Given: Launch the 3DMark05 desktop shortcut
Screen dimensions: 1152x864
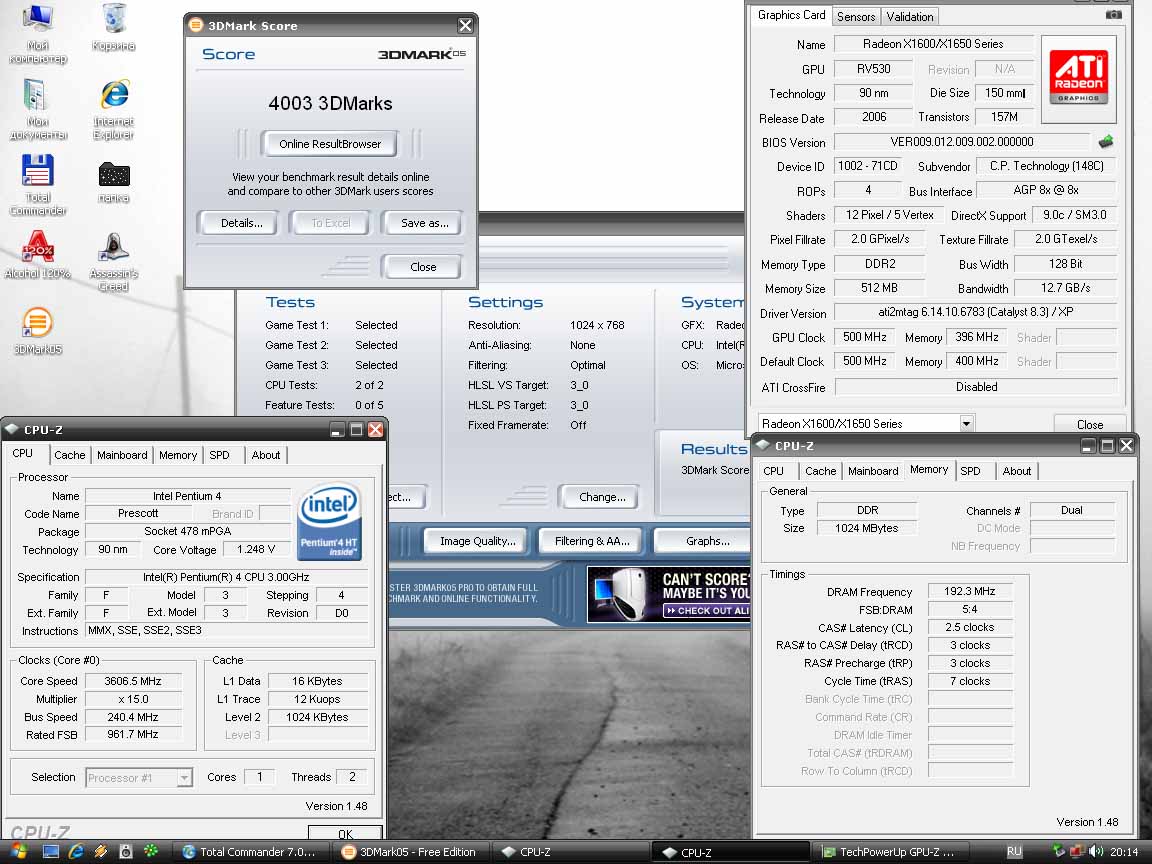Looking at the screenshot, I should (37, 331).
